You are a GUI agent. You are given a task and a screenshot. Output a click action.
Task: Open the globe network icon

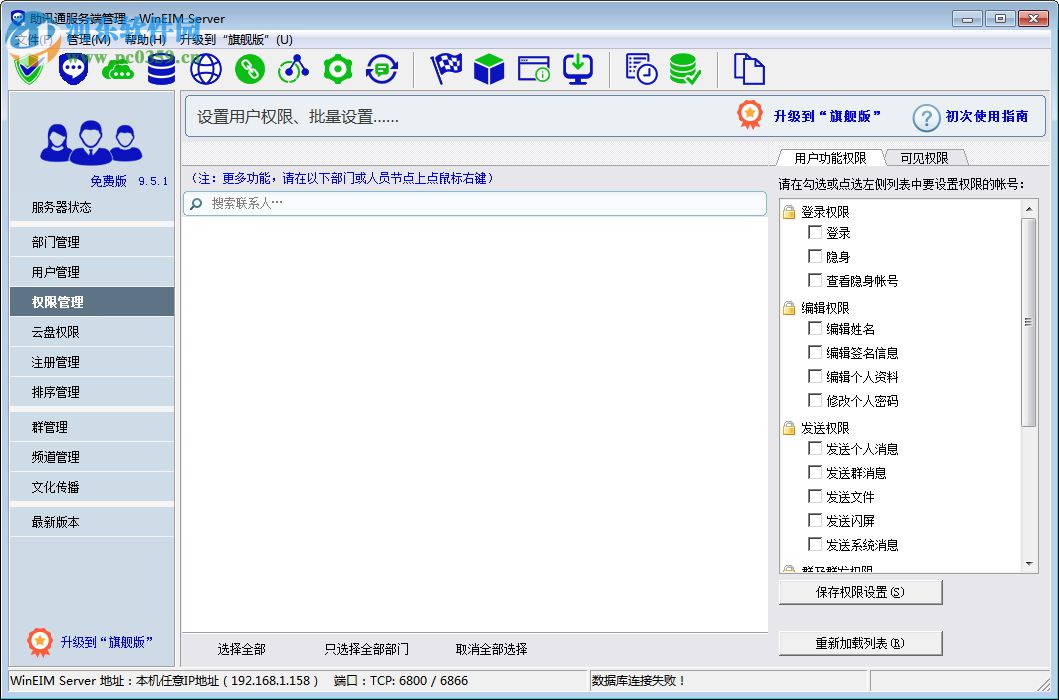pos(205,69)
